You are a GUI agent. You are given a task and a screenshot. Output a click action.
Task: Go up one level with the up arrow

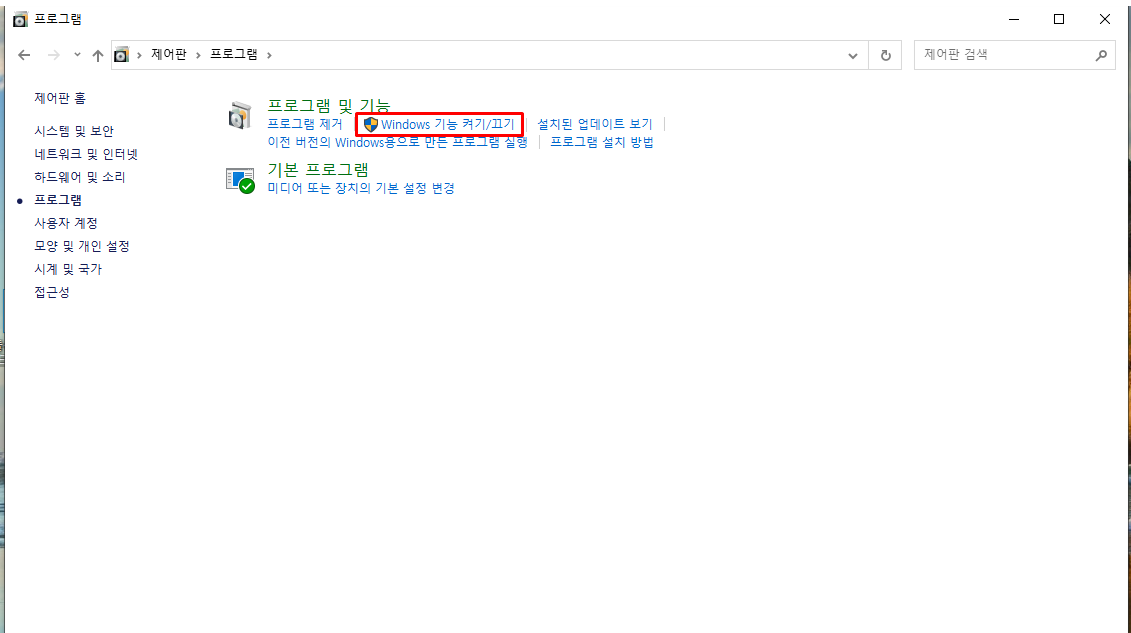(97, 55)
